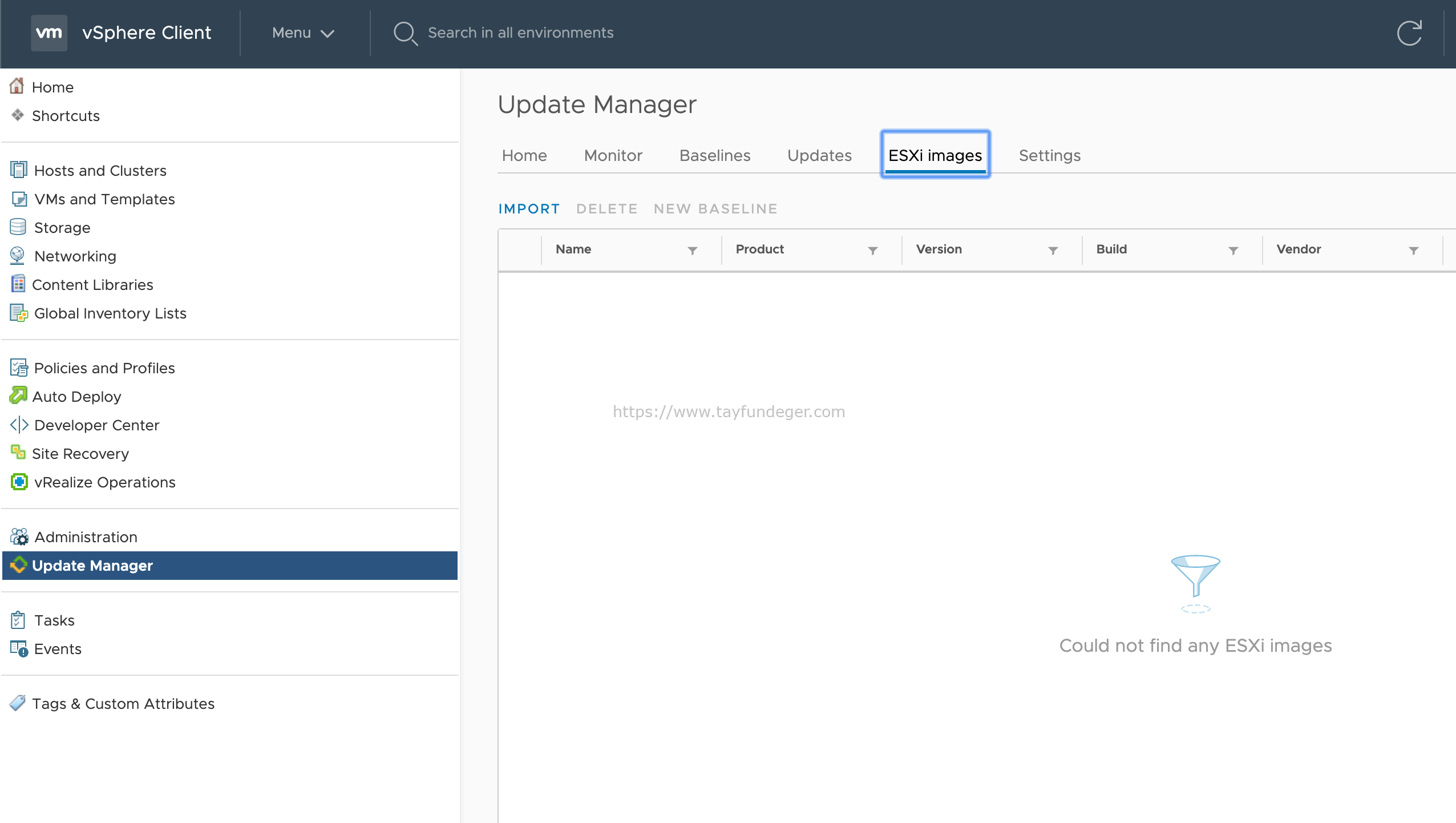Switch to the Updates tab
Image resolution: width=1456 pixels, height=823 pixels.
(819, 155)
